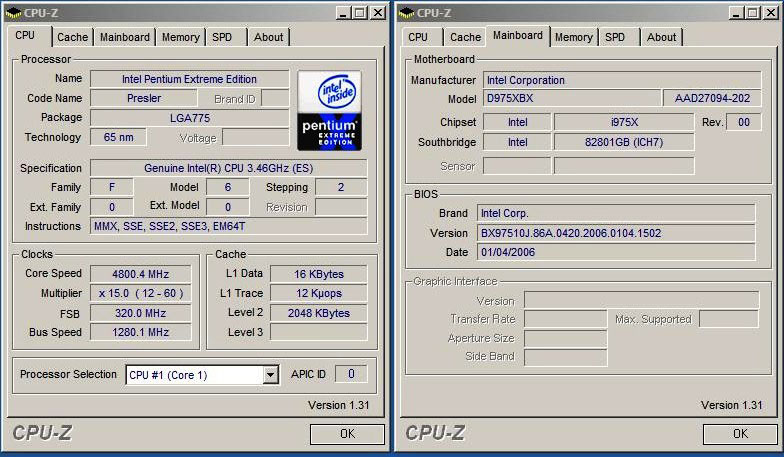Click the FSB value 320.0 MHz
Viewport: 784px width, 457px height.
[140, 313]
